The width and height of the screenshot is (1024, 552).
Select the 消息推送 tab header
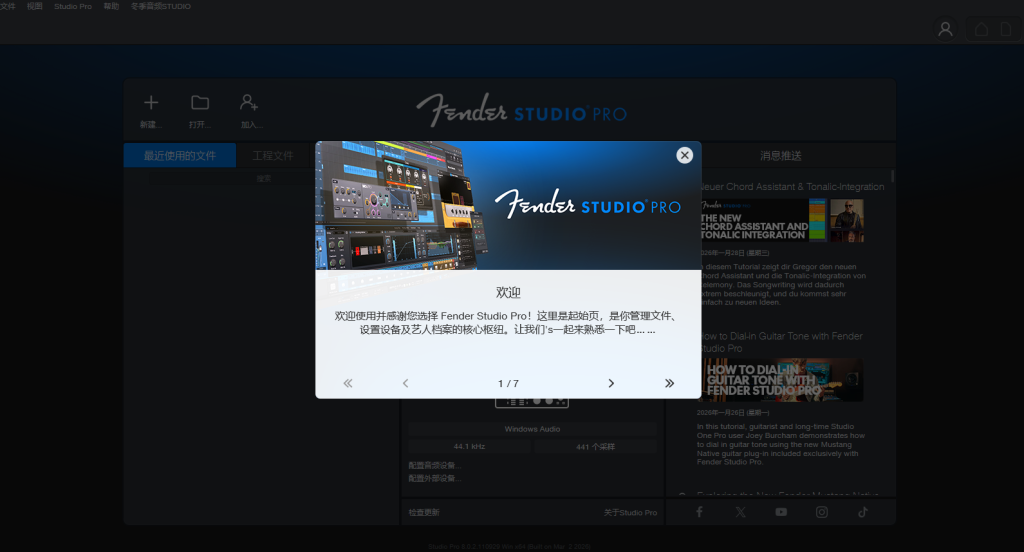(780, 155)
